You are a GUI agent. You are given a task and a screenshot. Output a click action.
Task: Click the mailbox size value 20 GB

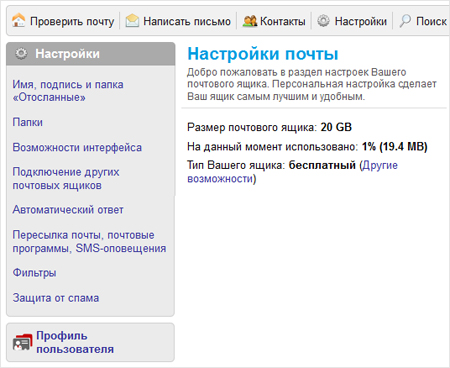pos(336,127)
